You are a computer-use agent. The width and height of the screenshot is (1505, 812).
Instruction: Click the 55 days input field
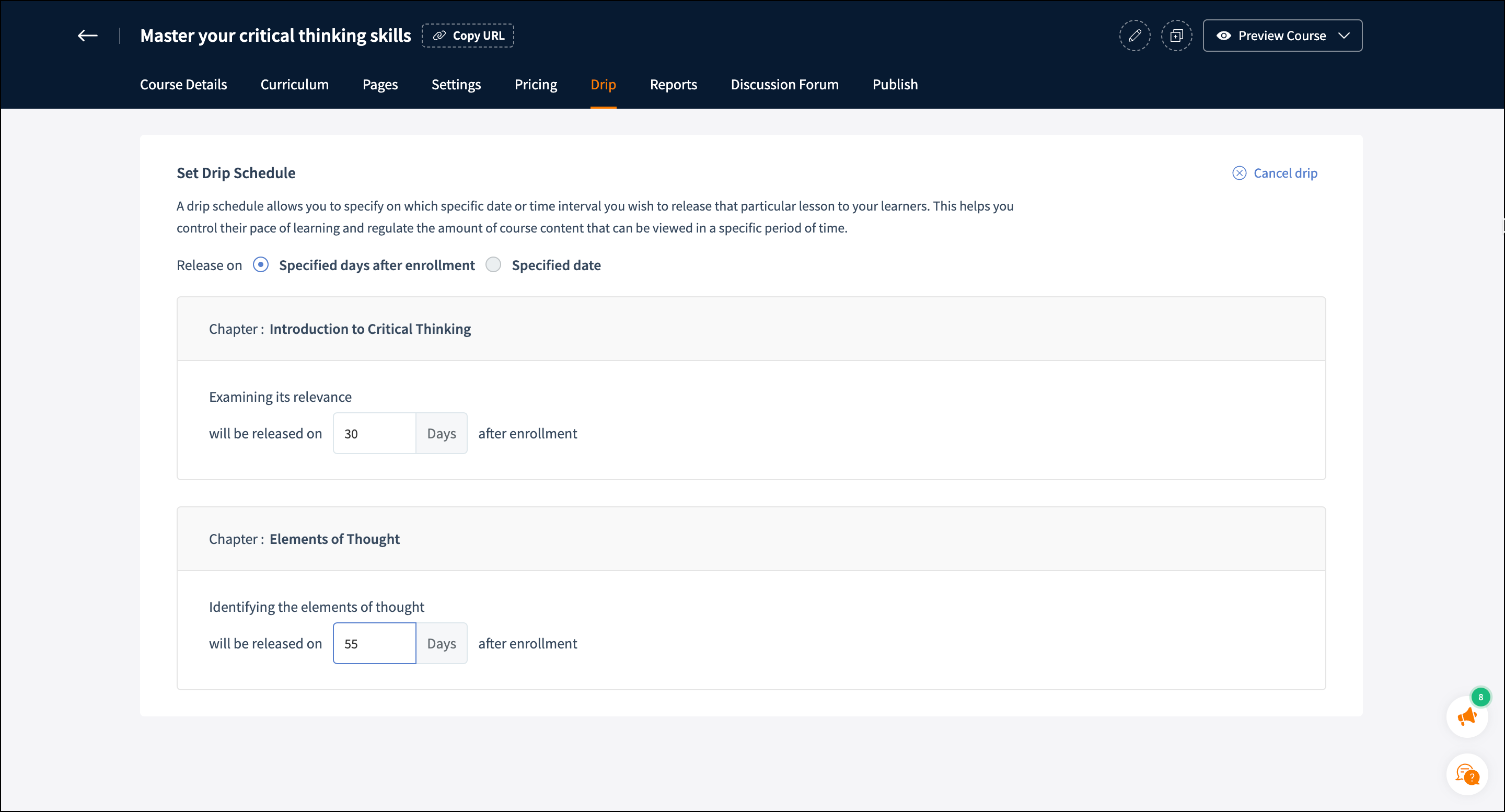click(x=374, y=643)
